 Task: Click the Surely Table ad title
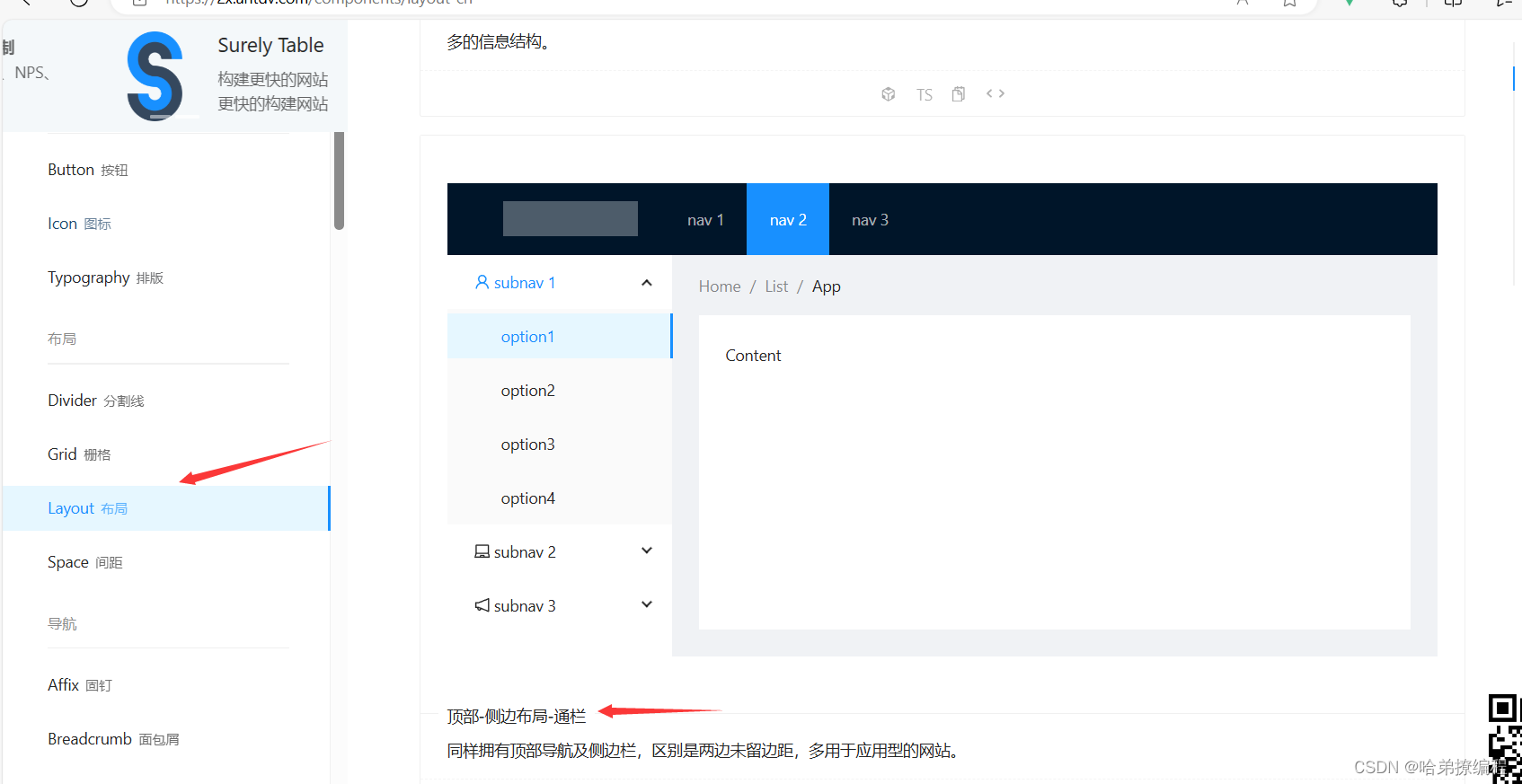pyautogui.click(x=270, y=45)
